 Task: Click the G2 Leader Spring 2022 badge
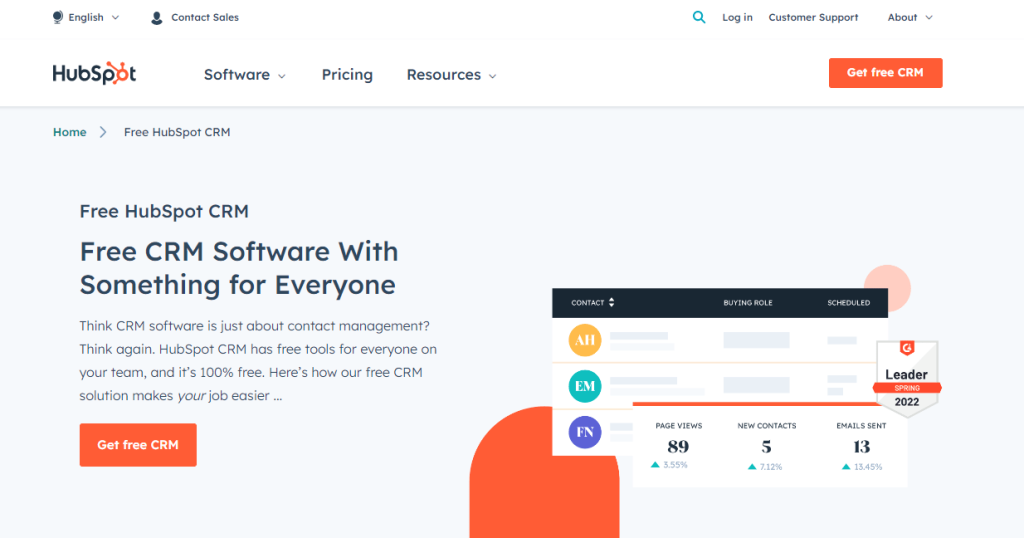906,378
